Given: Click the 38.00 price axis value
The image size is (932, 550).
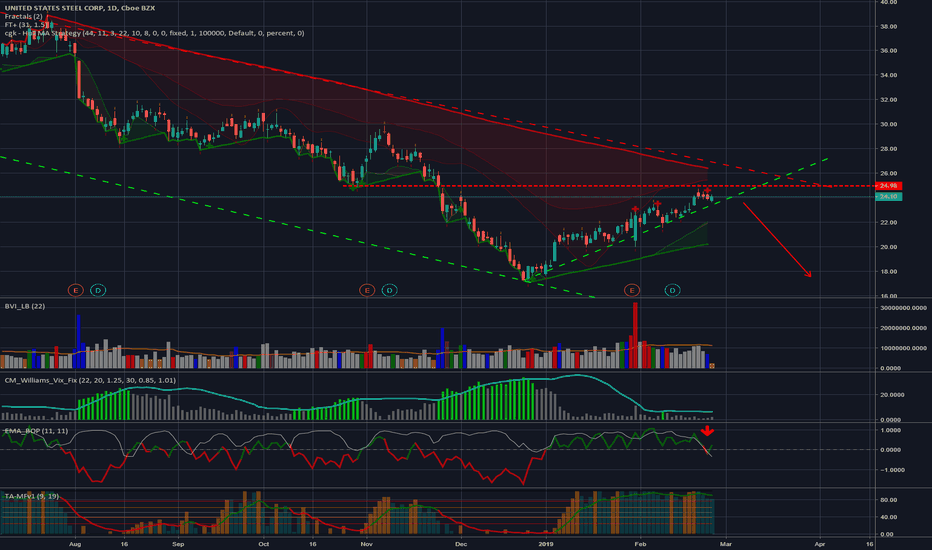Looking at the screenshot, I should [889, 27].
